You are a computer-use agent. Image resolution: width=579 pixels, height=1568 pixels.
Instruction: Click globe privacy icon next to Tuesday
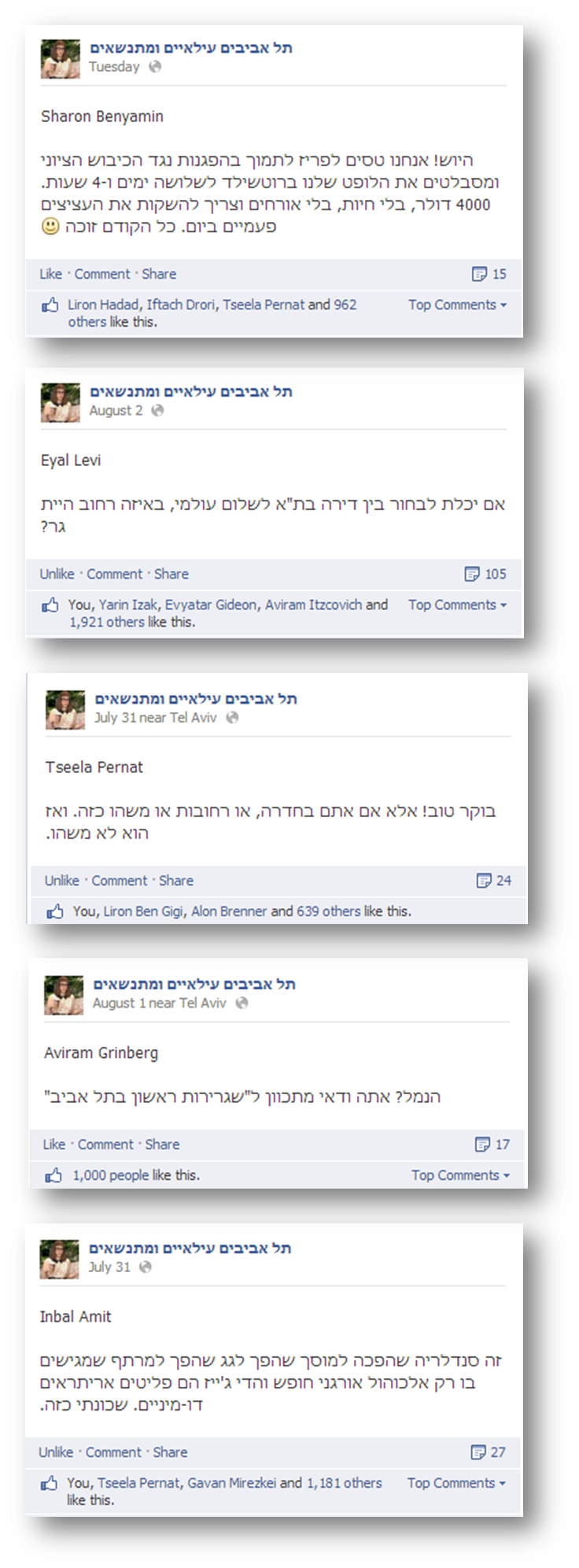coord(156,67)
